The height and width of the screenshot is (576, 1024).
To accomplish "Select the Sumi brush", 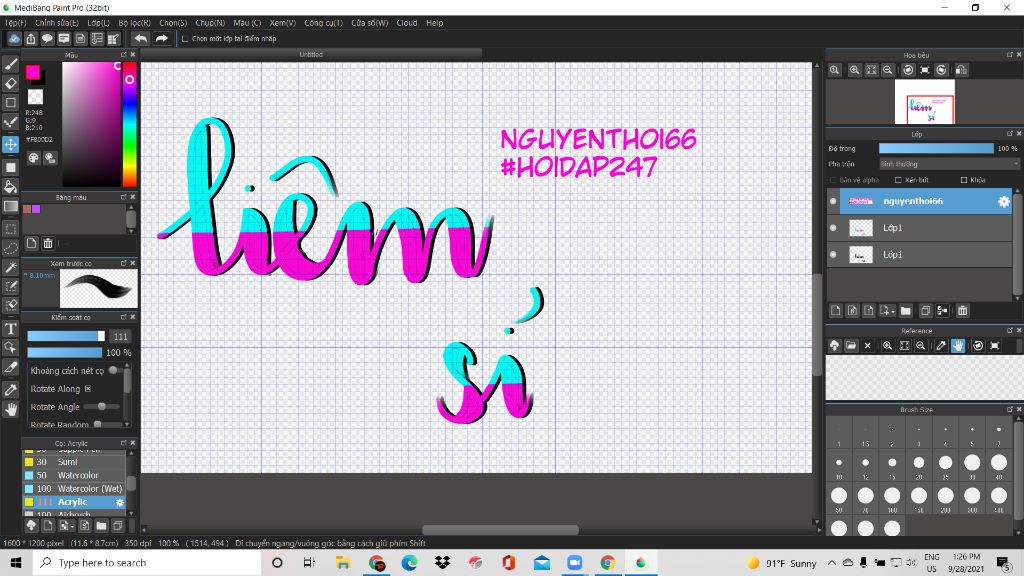I will [x=74, y=462].
